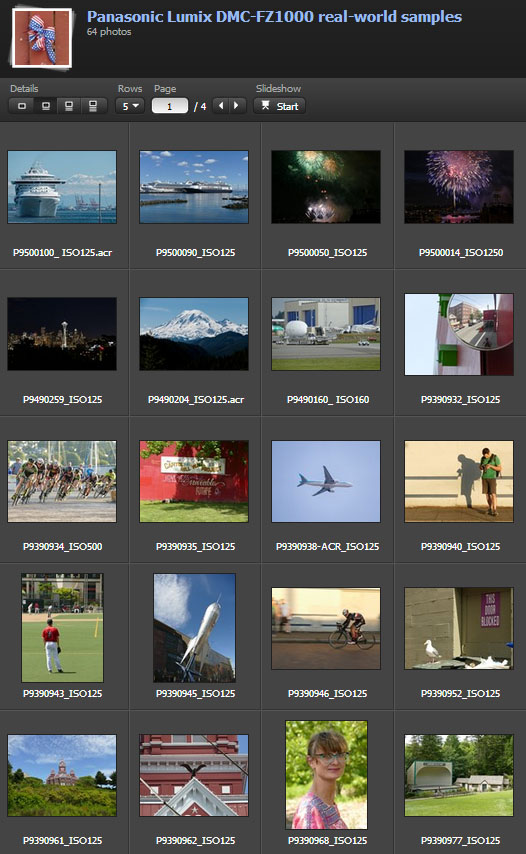Start the slideshow
This screenshot has height=854, width=526.
point(279,106)
